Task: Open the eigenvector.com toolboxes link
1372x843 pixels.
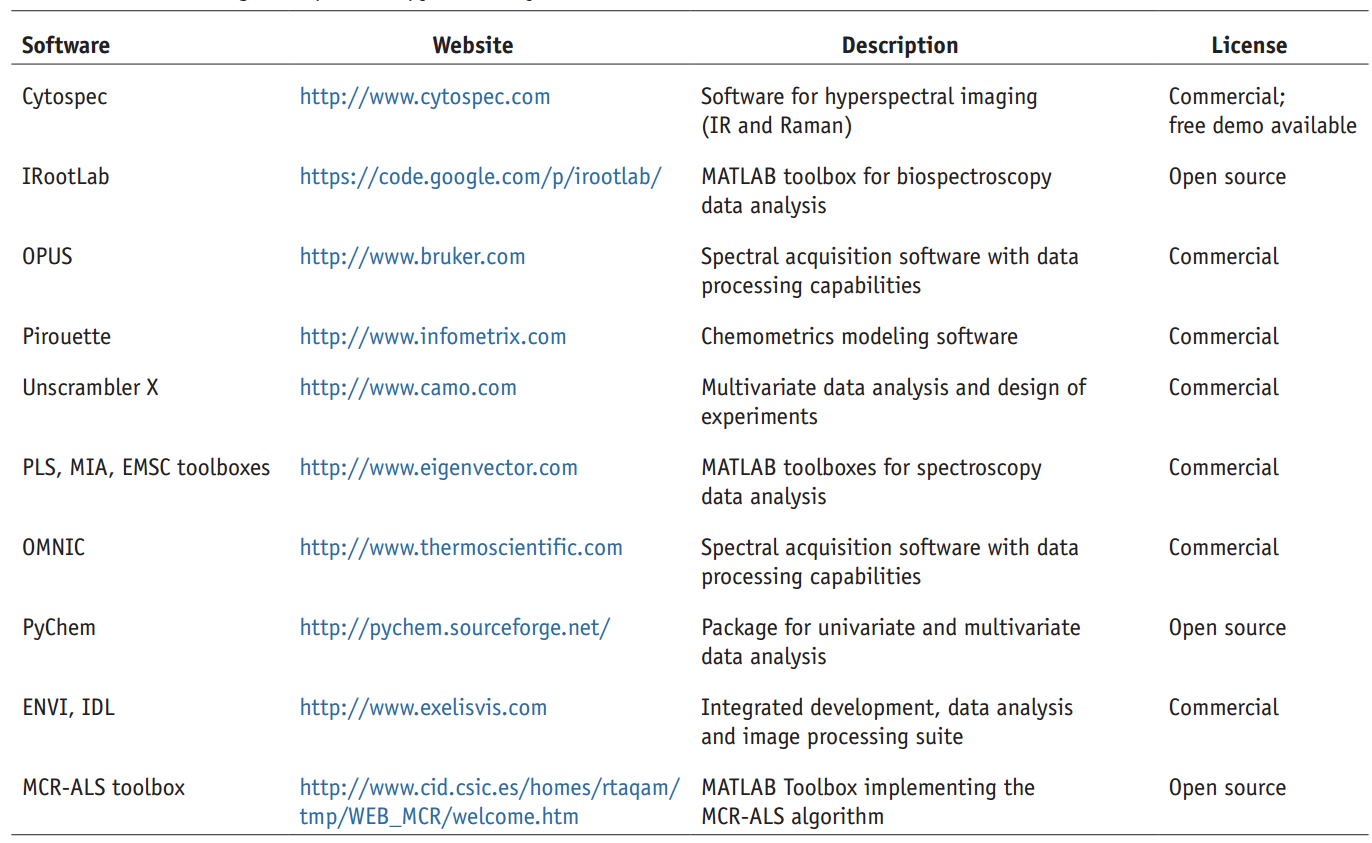Action: [x=438, y=468]
